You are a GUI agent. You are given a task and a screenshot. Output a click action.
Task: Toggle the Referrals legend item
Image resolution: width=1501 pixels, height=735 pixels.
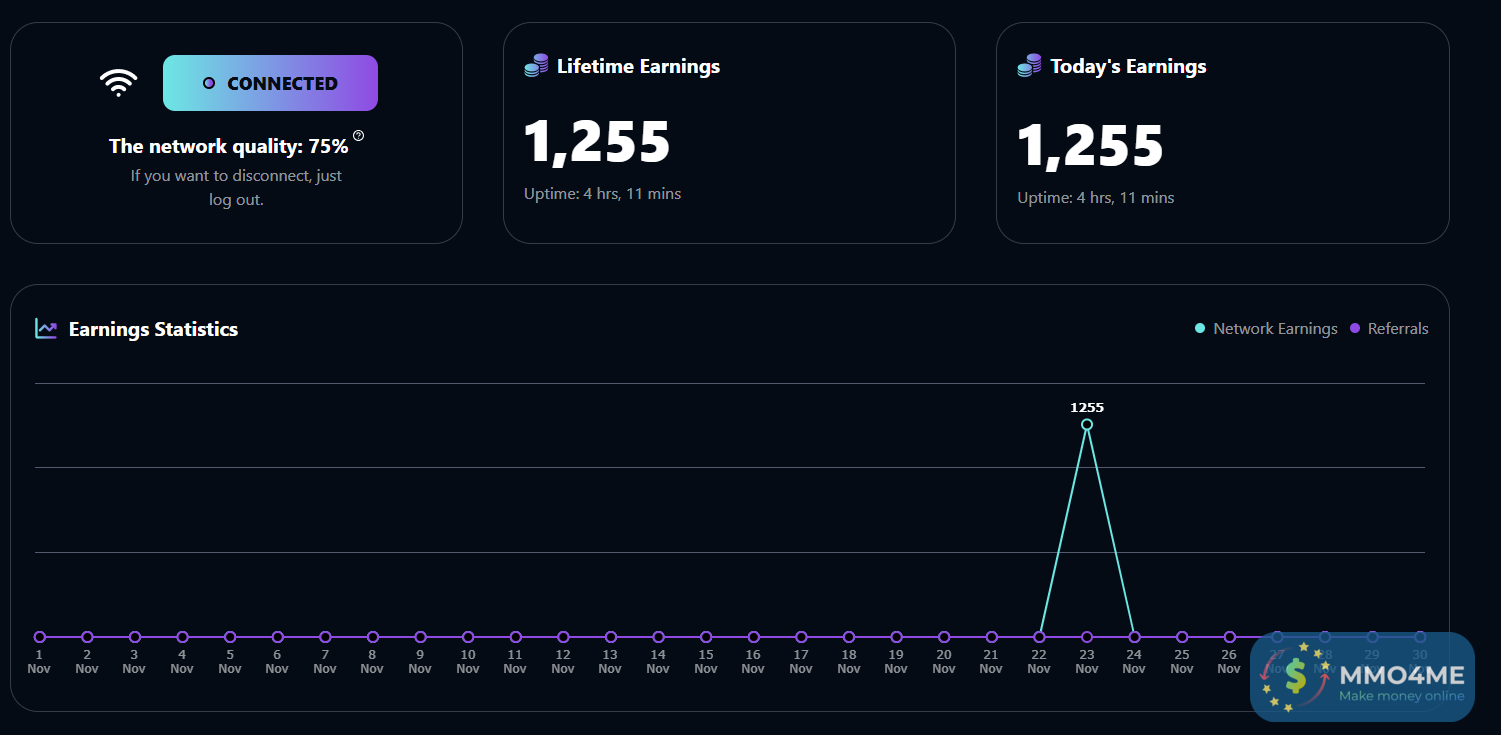coord(1389,328)
